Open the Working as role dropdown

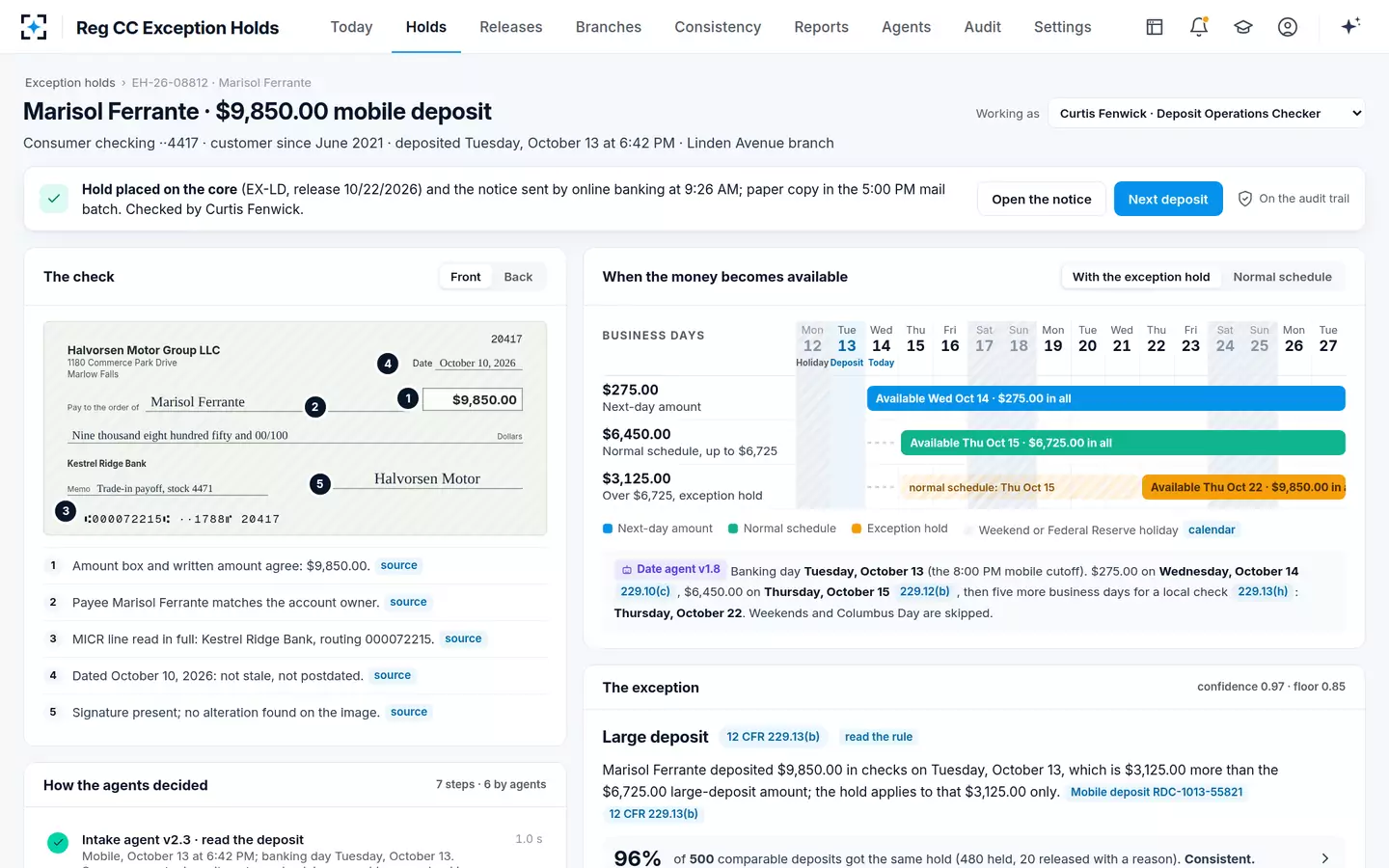pyautogui.click(x=1207, y=113)
